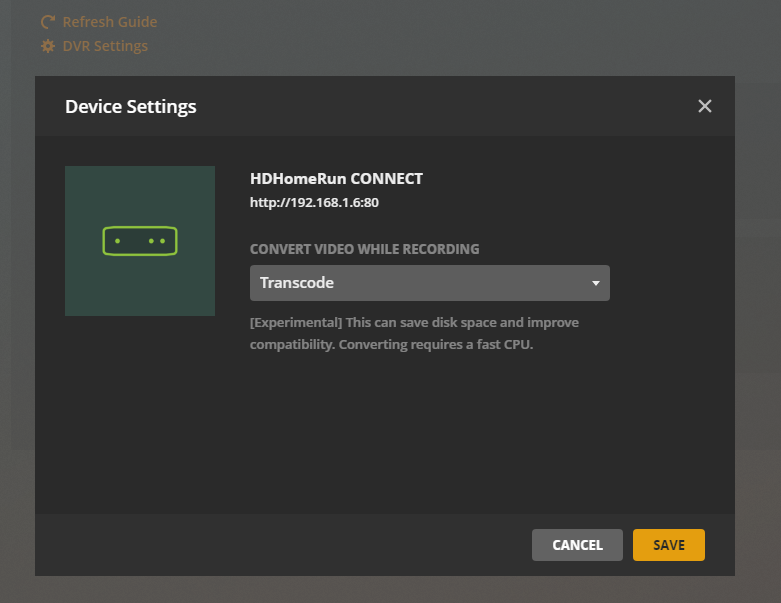The height and width of the screenshot is (603, 781).
Task: Click the Device Settings dialog title
Action: 130,107
